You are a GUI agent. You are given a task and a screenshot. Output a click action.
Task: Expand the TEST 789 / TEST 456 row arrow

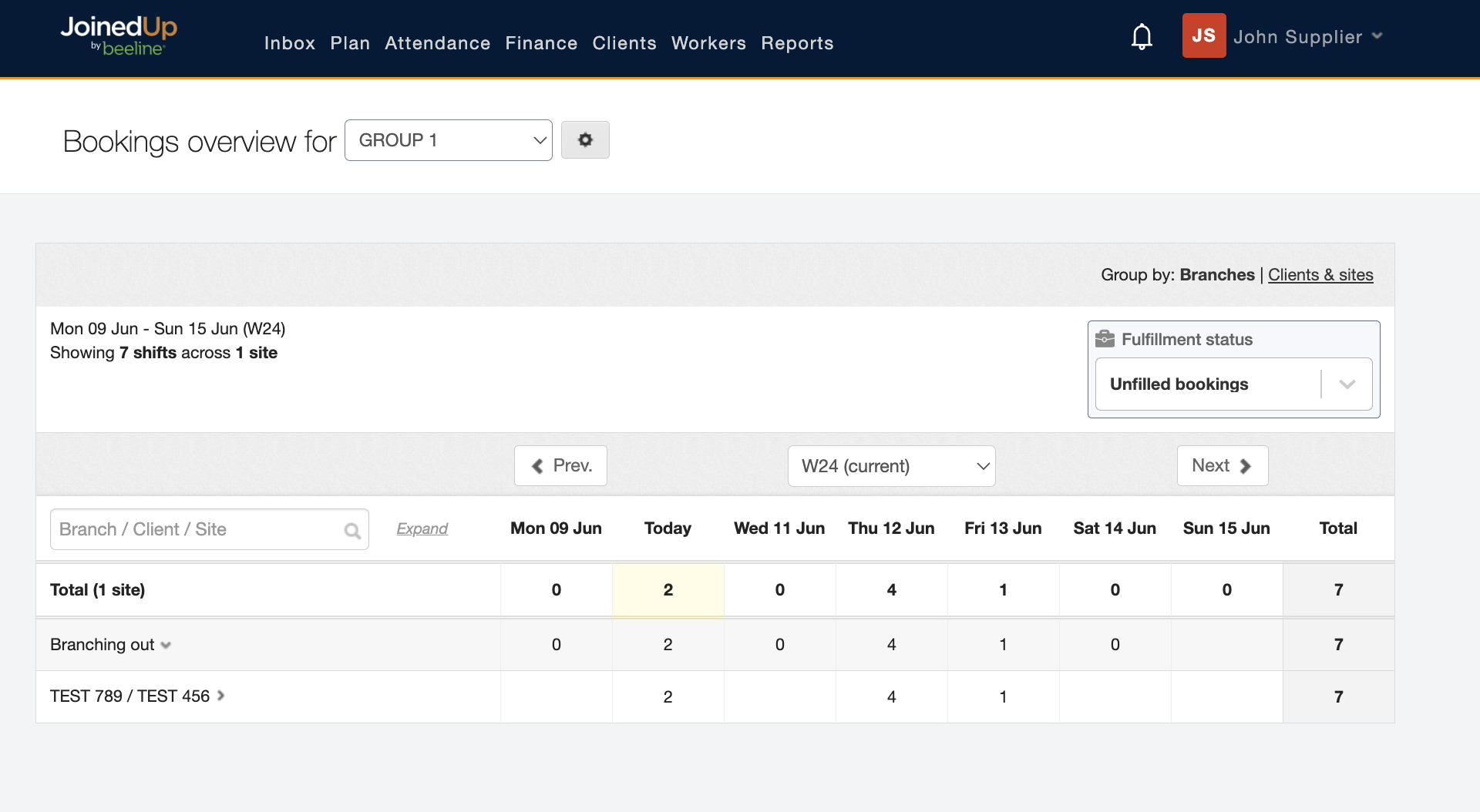221,696
